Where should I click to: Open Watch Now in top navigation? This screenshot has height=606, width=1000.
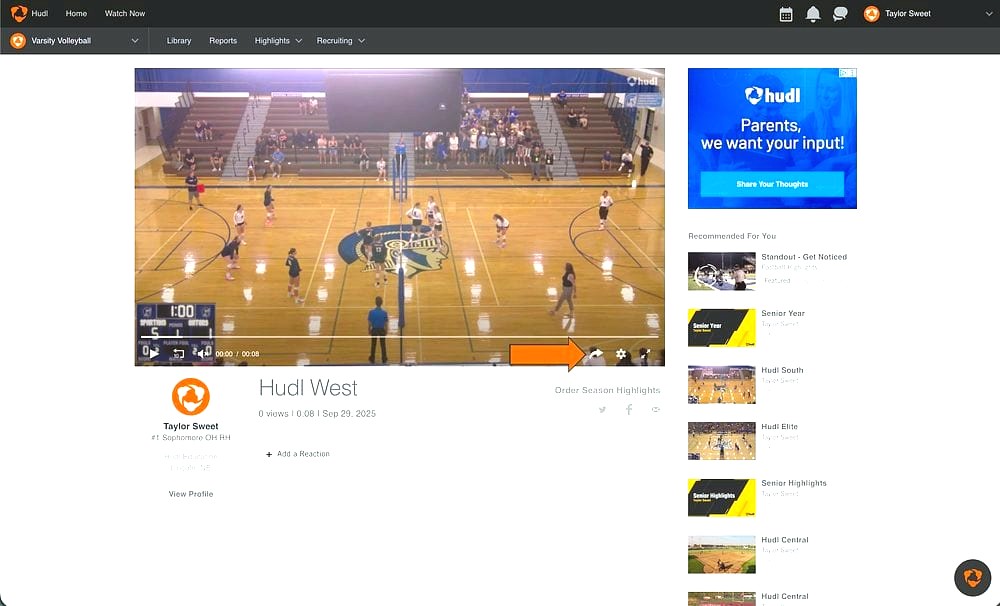125,13
